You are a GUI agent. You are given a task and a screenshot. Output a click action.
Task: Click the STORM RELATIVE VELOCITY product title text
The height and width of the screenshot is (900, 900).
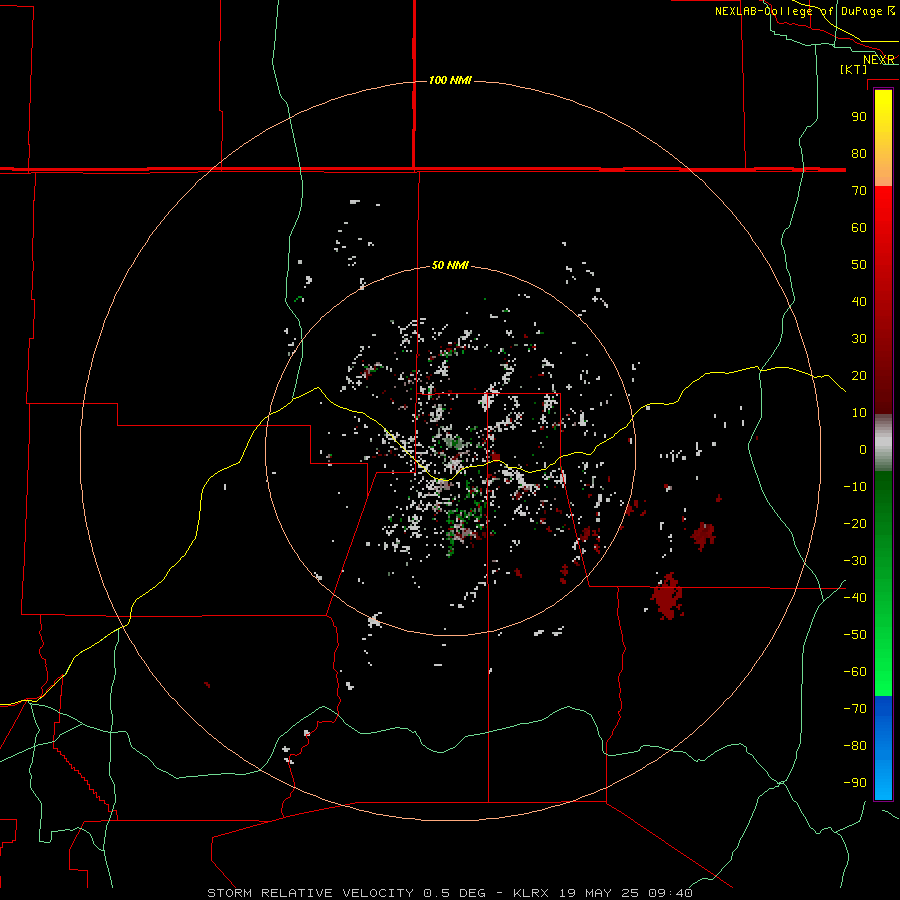pyautogui.click(x=310, y=893)
